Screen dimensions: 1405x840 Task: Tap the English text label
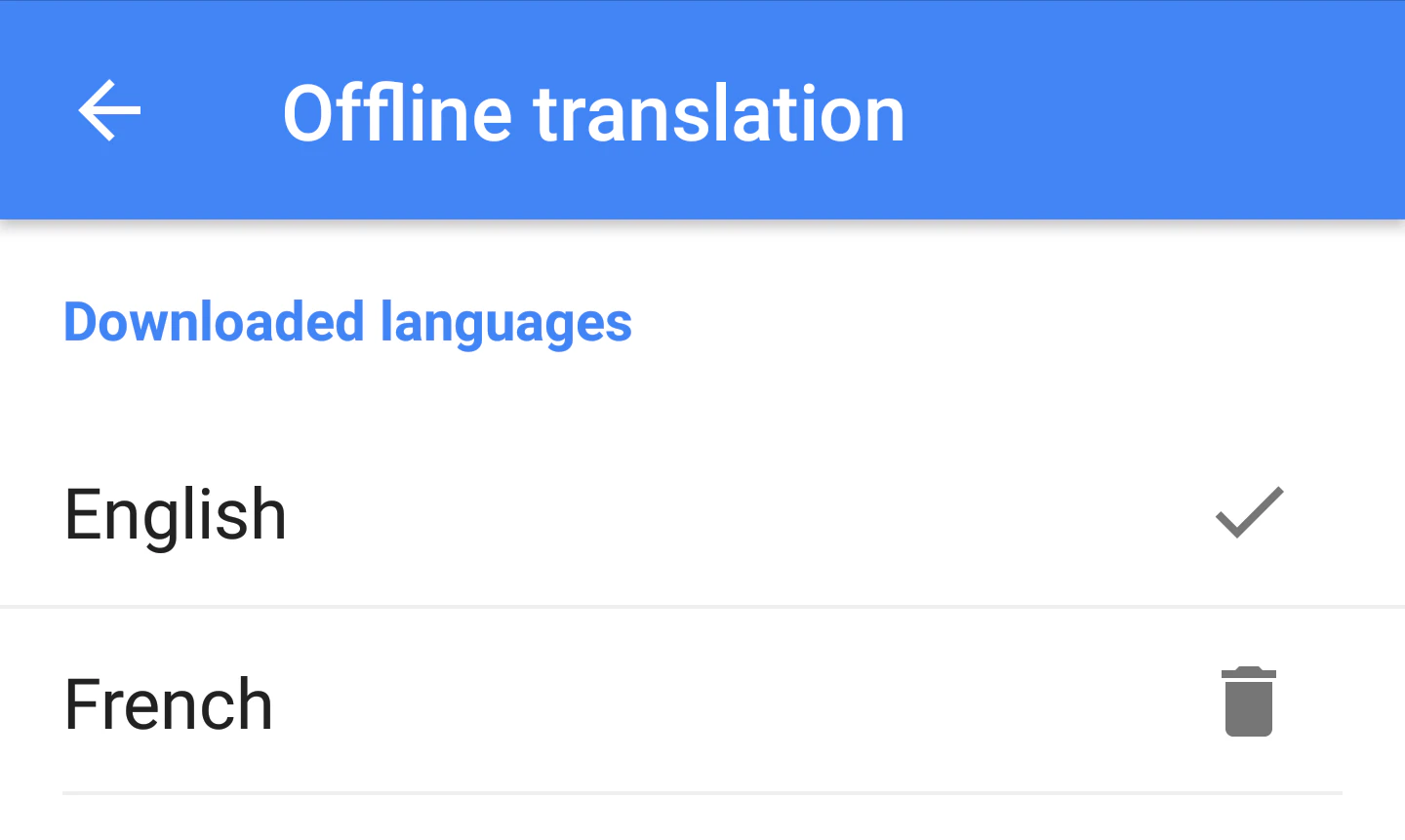click(x=176, y=514)
